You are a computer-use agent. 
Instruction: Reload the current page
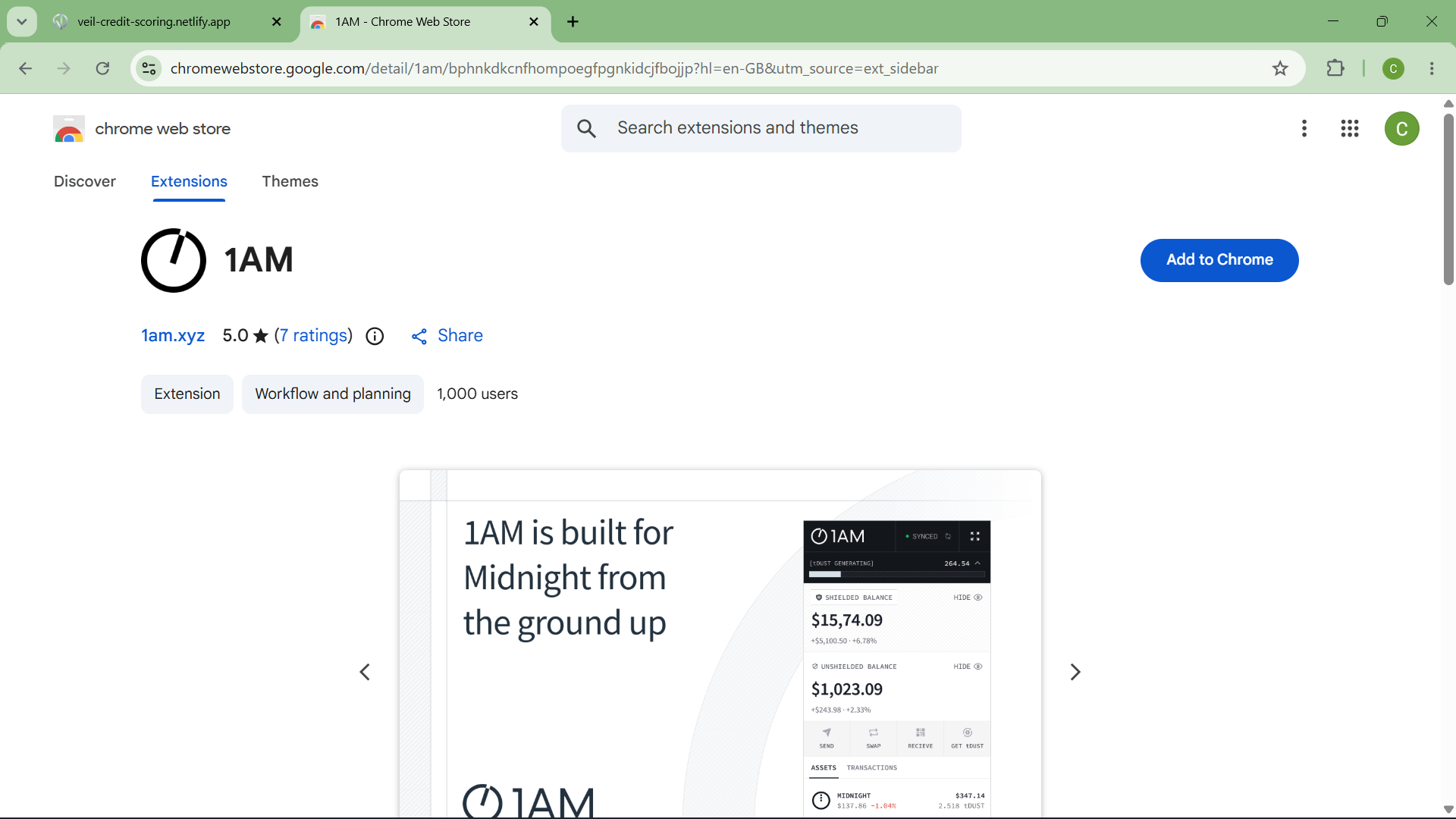click(x=103, y=68)
